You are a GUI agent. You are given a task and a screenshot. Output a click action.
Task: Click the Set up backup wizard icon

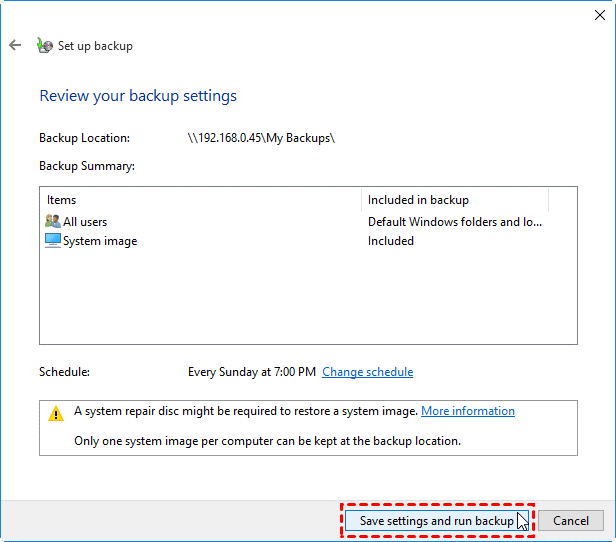[44, 45]
